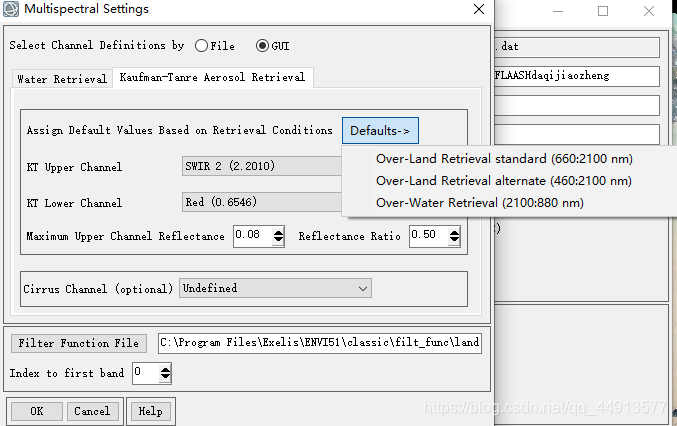Decrease the Reflectance Ratio value
Image resolution: width=677 pixels, height=426 pixels.
pyautogui.click(x=454, y=240)
